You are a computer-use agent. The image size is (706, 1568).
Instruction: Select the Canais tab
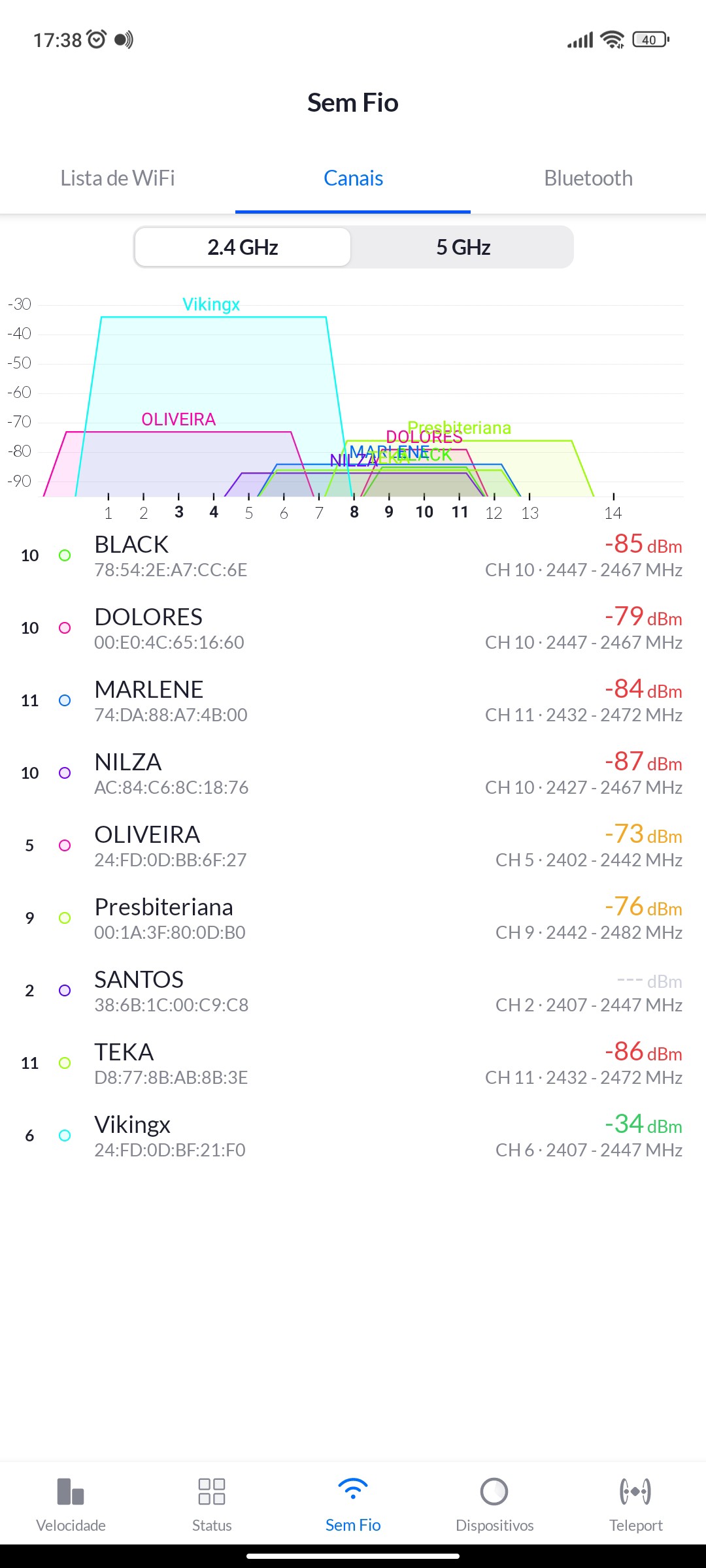point(353,178)
